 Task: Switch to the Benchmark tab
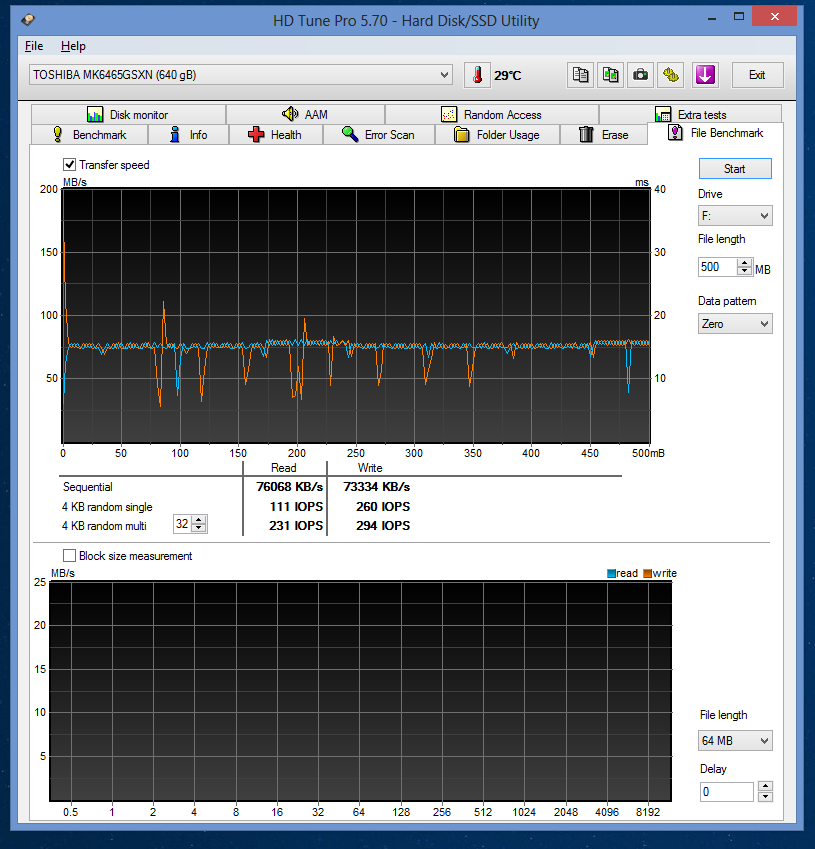click(89, 134)
